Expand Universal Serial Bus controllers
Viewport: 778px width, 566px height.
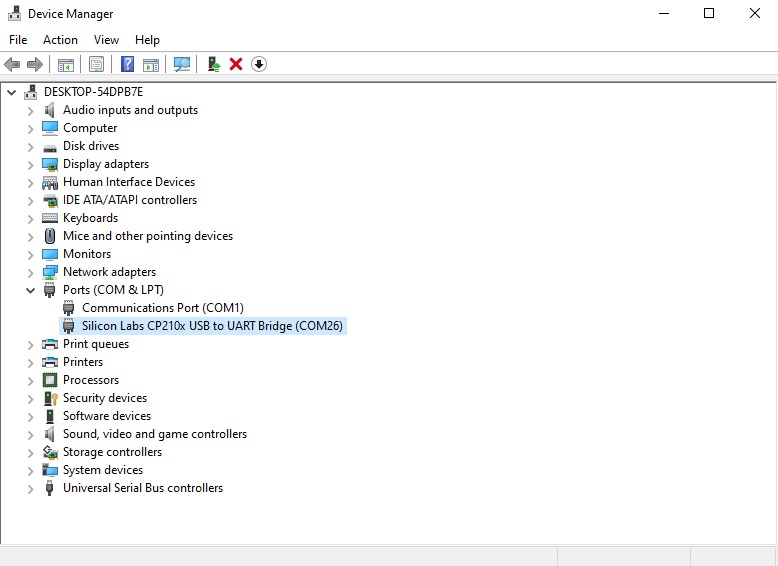[x=31, y=488]
